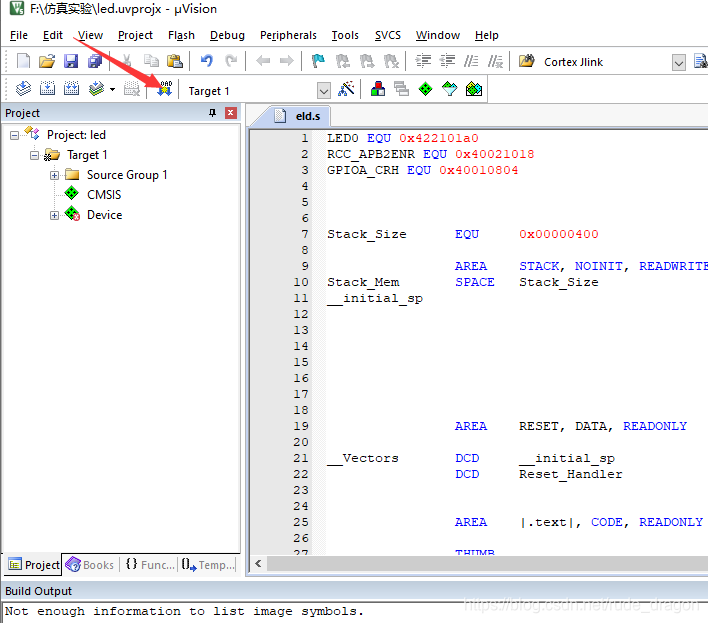Save the current file

(71, 60)
